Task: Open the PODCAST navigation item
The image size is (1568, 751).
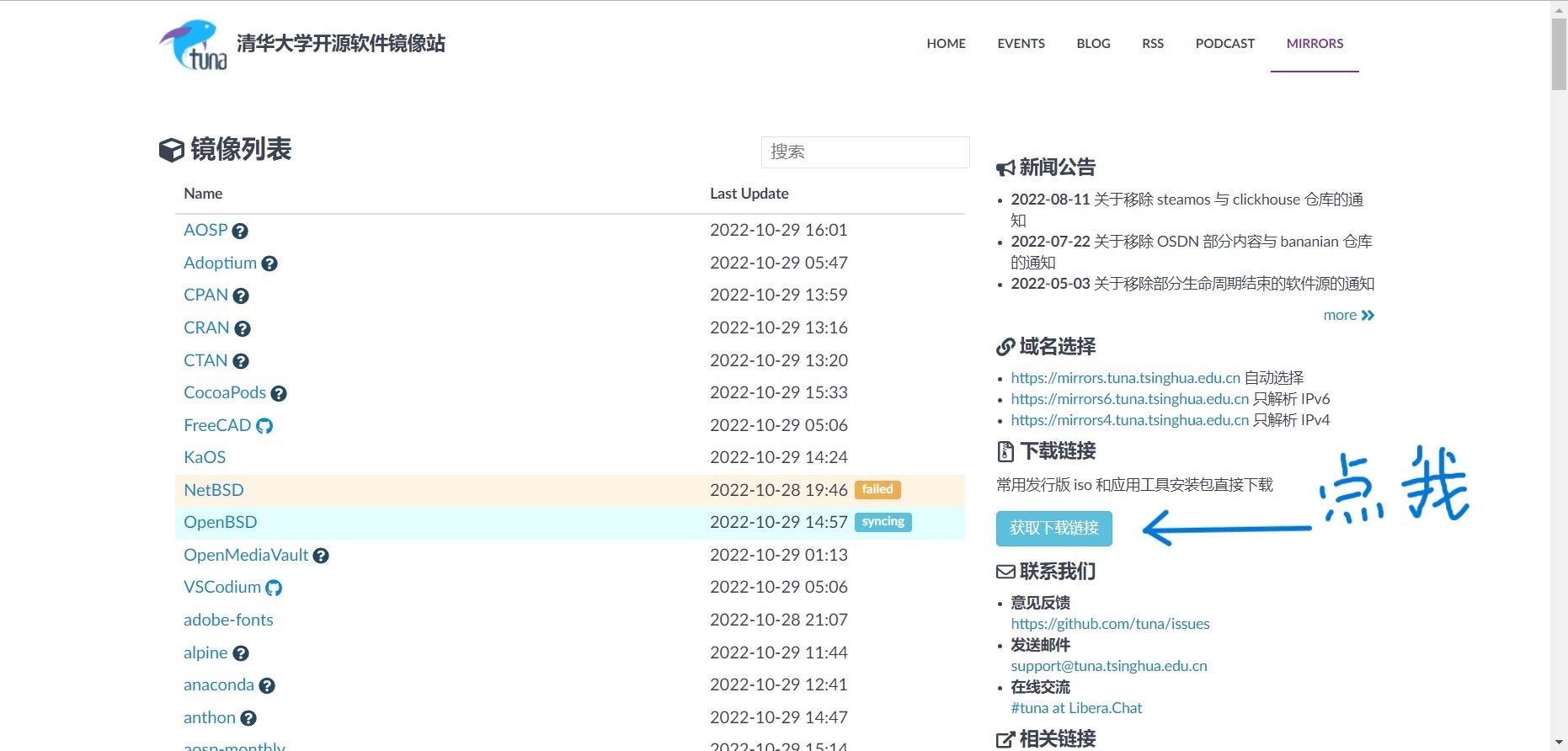Action: 1224,44
